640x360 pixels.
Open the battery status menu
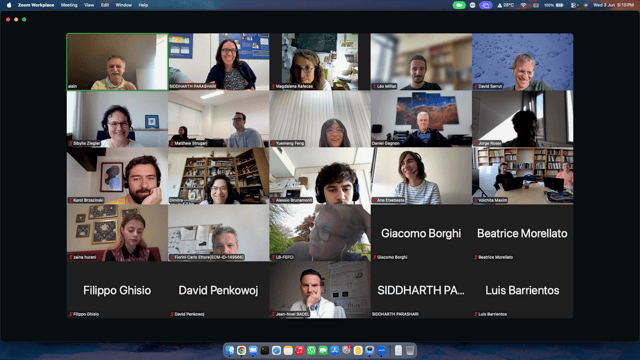(554, 5)
